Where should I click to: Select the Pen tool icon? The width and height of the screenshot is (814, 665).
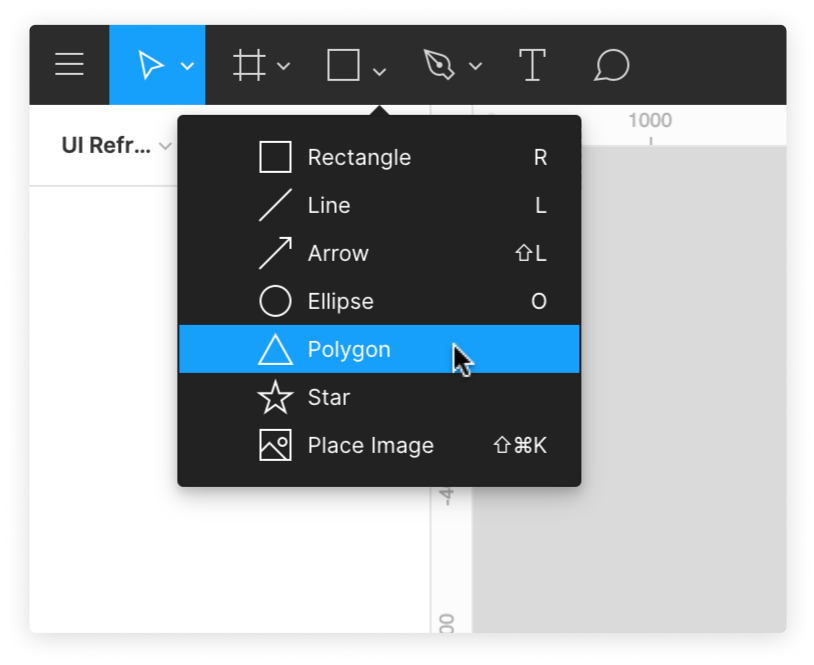439,65
